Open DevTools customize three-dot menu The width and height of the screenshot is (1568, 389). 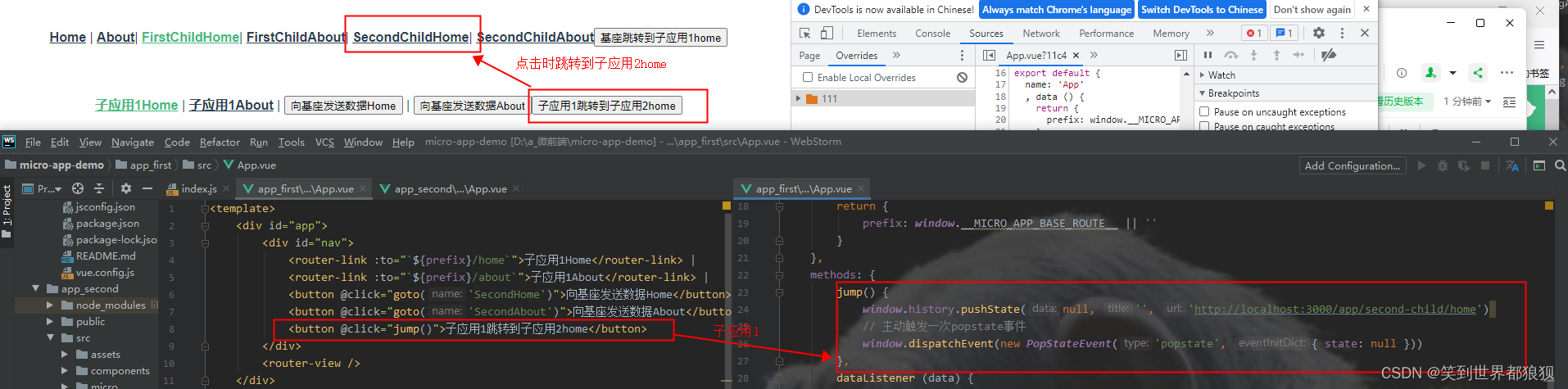tap(1342, 33)
